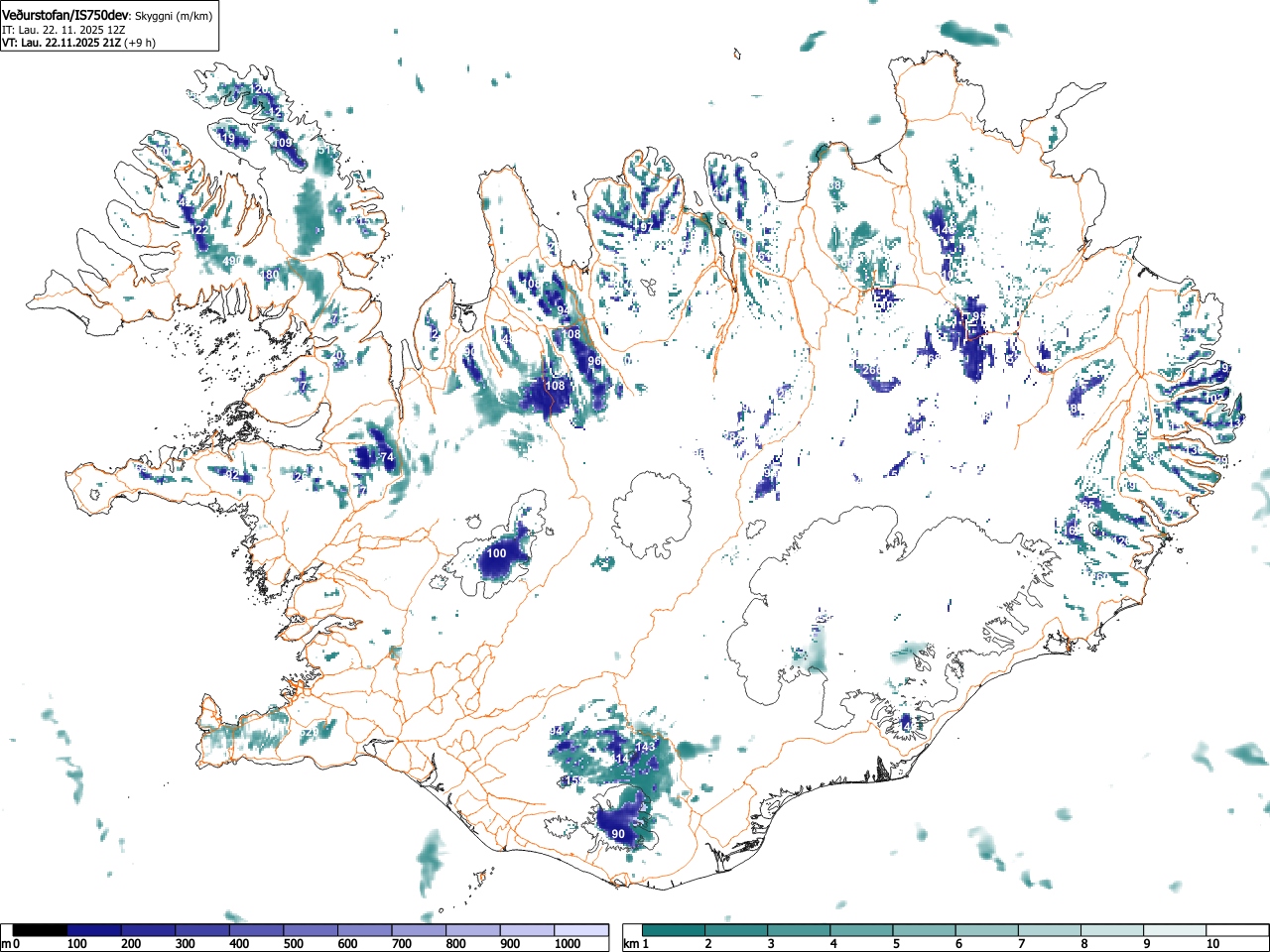Click the '1000' tick on the meter legend
1270x952 pixels.
568,944
